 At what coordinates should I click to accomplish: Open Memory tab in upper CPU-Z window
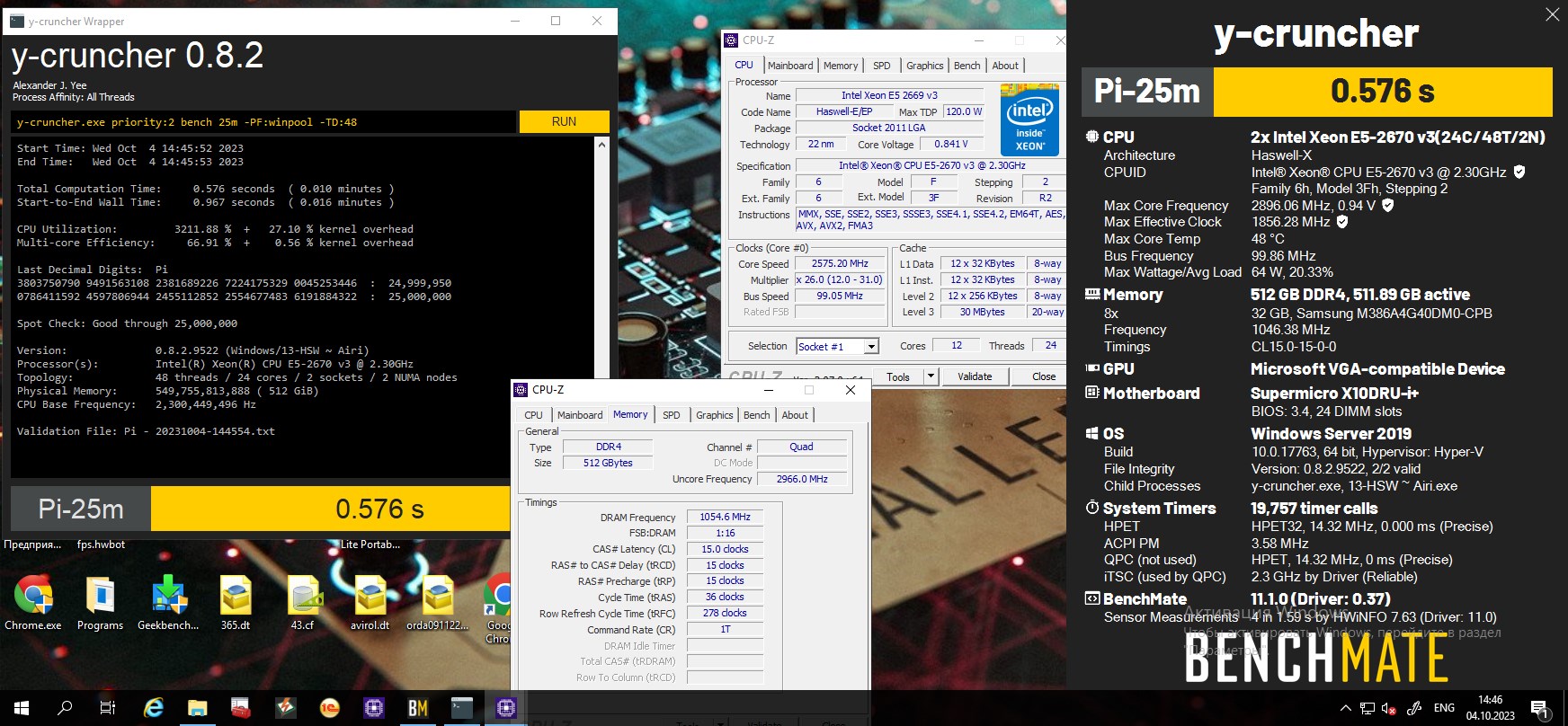pyautogui.click(x=841, y=66)
